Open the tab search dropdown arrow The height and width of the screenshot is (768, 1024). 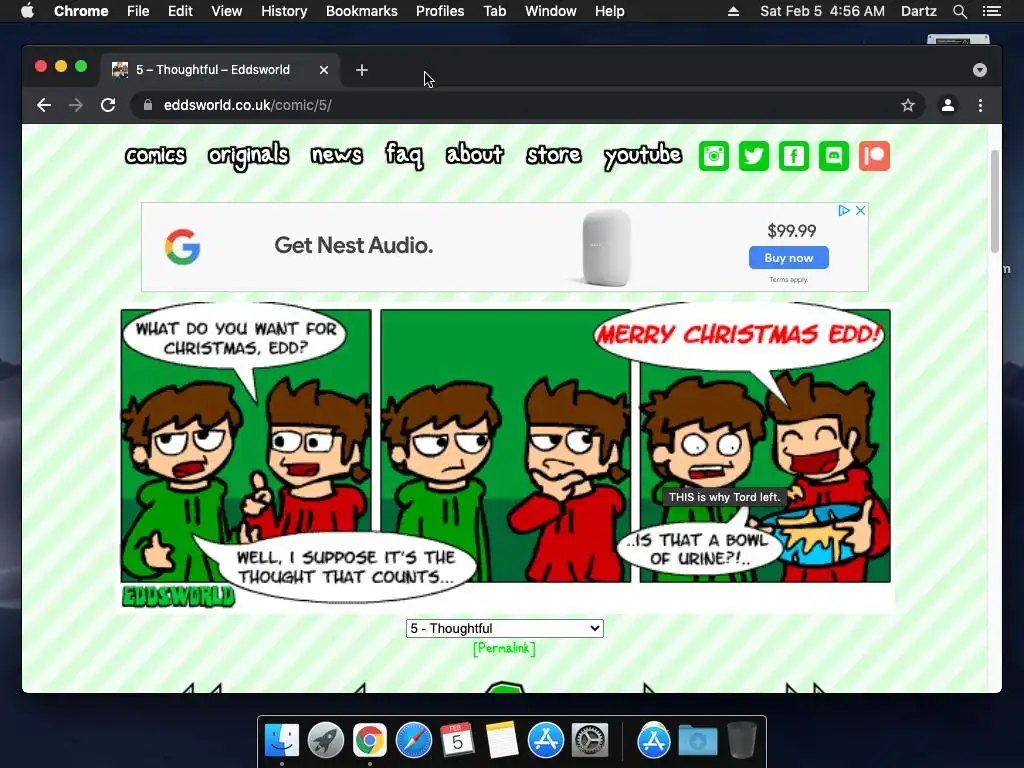click(980, 70)
